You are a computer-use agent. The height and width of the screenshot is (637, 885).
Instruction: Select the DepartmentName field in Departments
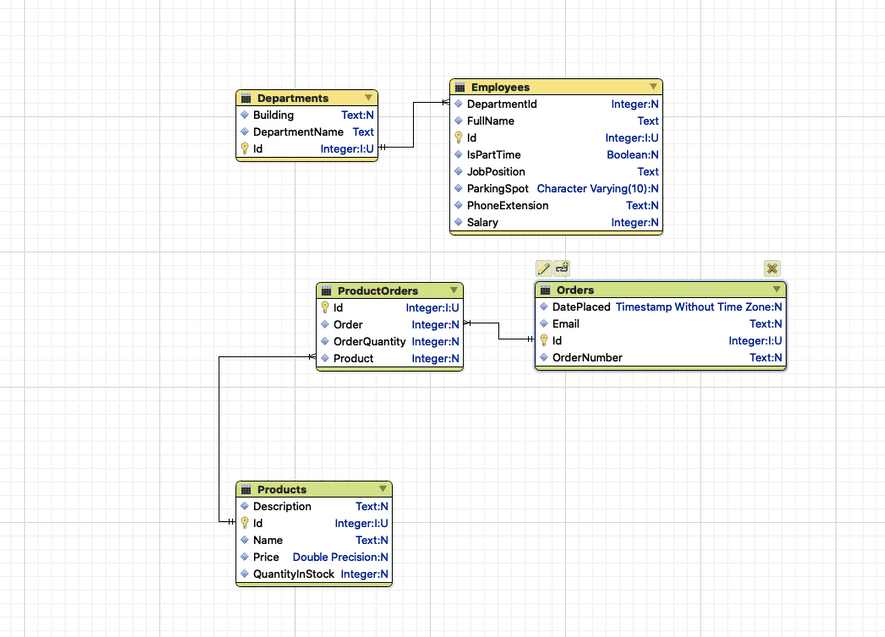coord(298,132)
